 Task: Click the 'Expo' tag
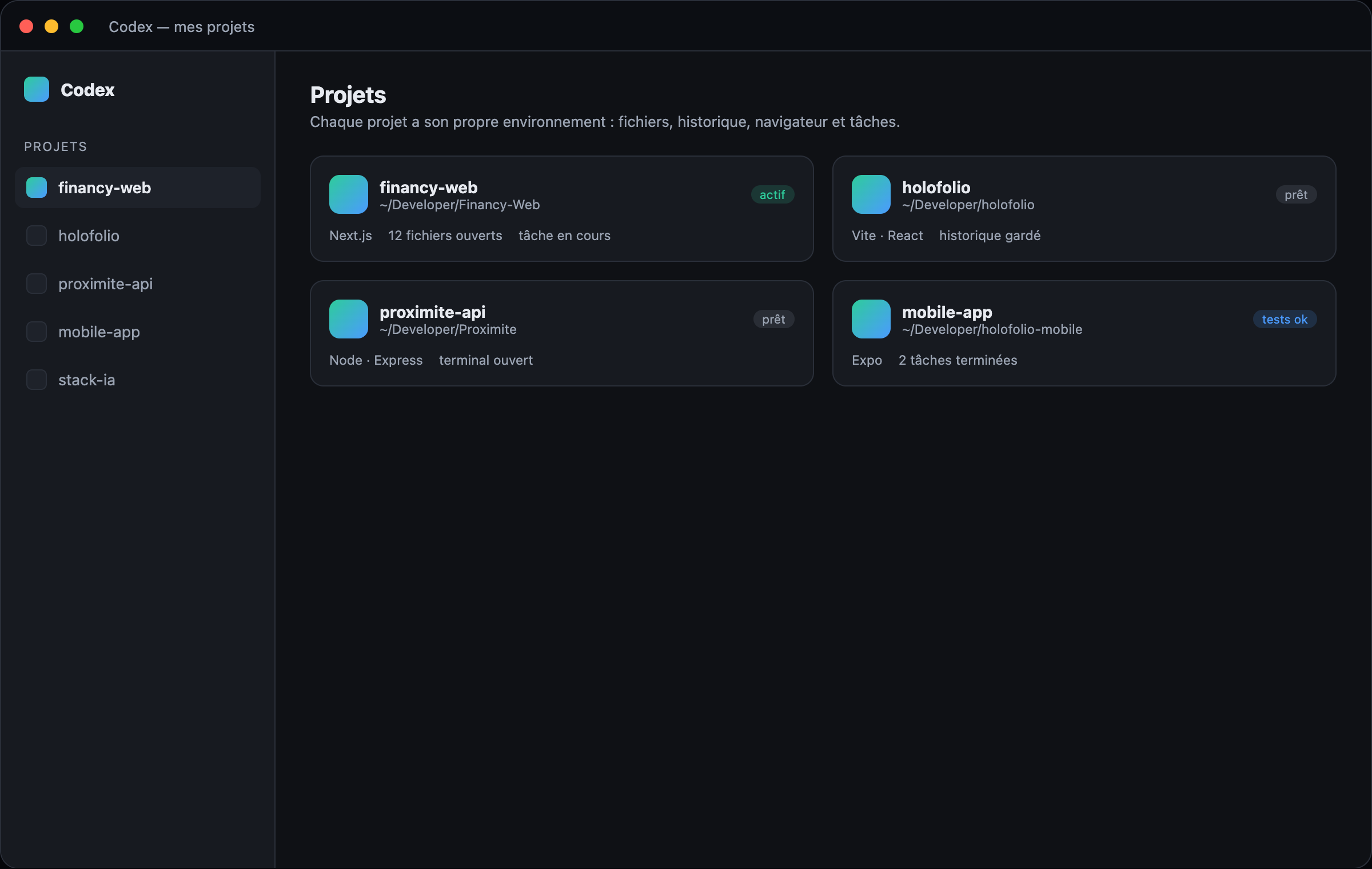click(x=867, y=360)
